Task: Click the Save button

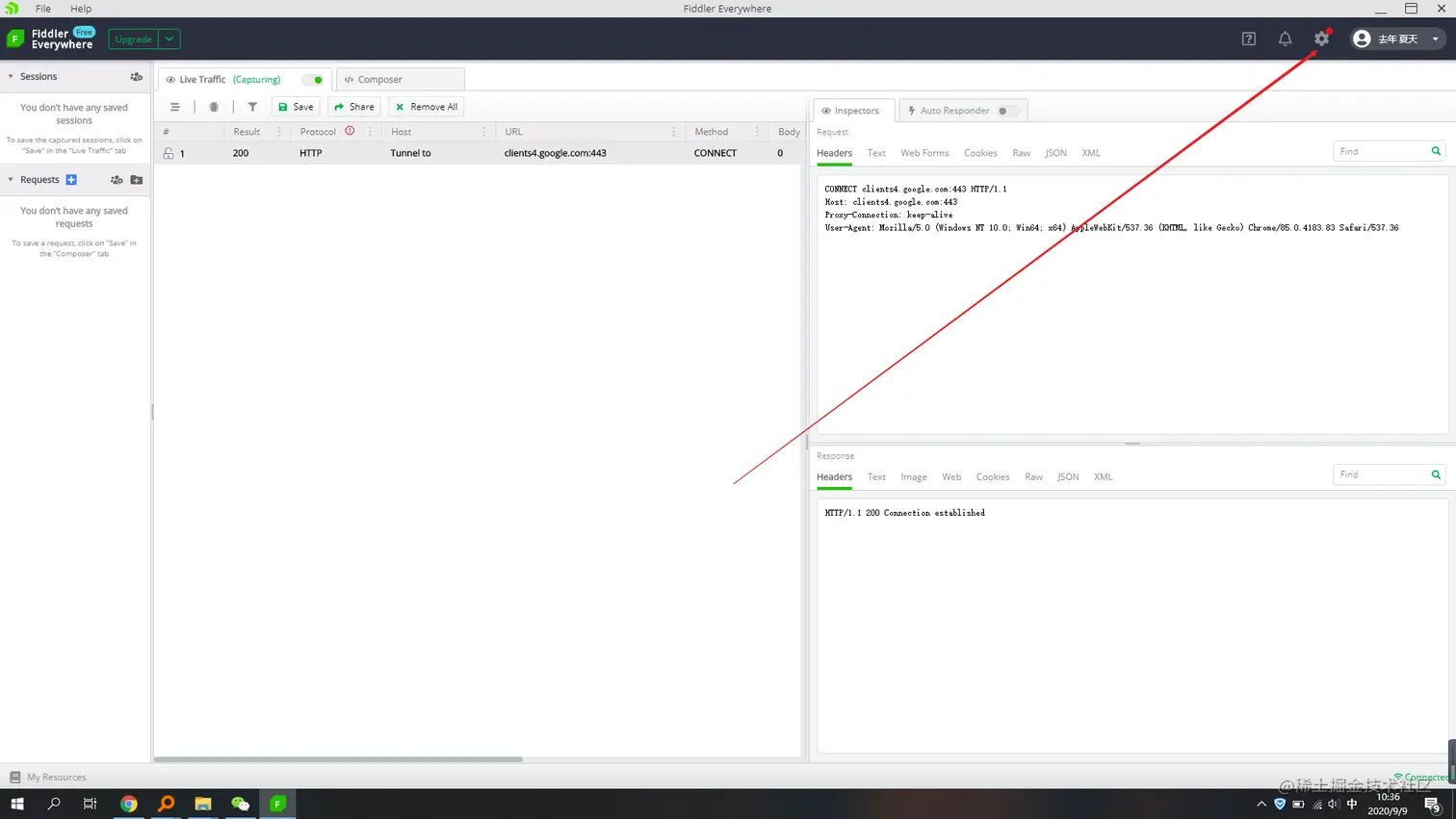Action: point(297,107)
